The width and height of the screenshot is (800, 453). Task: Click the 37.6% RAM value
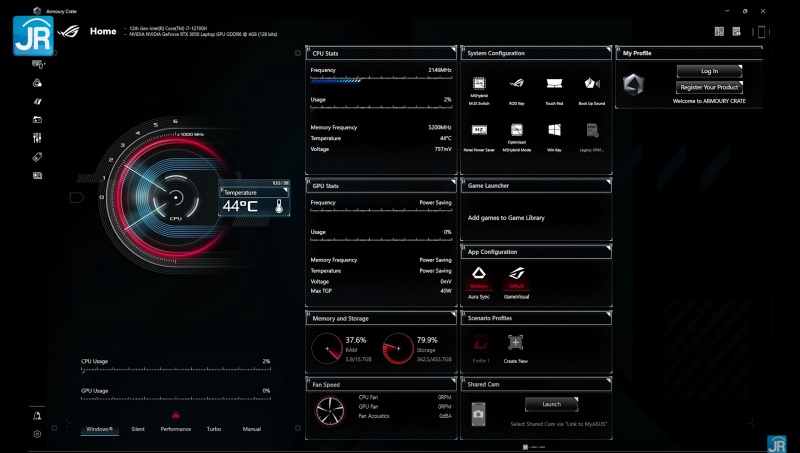pyautogui.click(x=356, y=340)
